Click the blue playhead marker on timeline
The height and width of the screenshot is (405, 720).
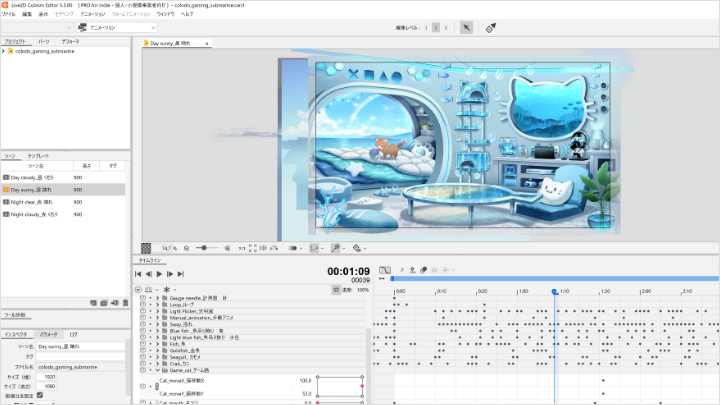pos(555,292)
